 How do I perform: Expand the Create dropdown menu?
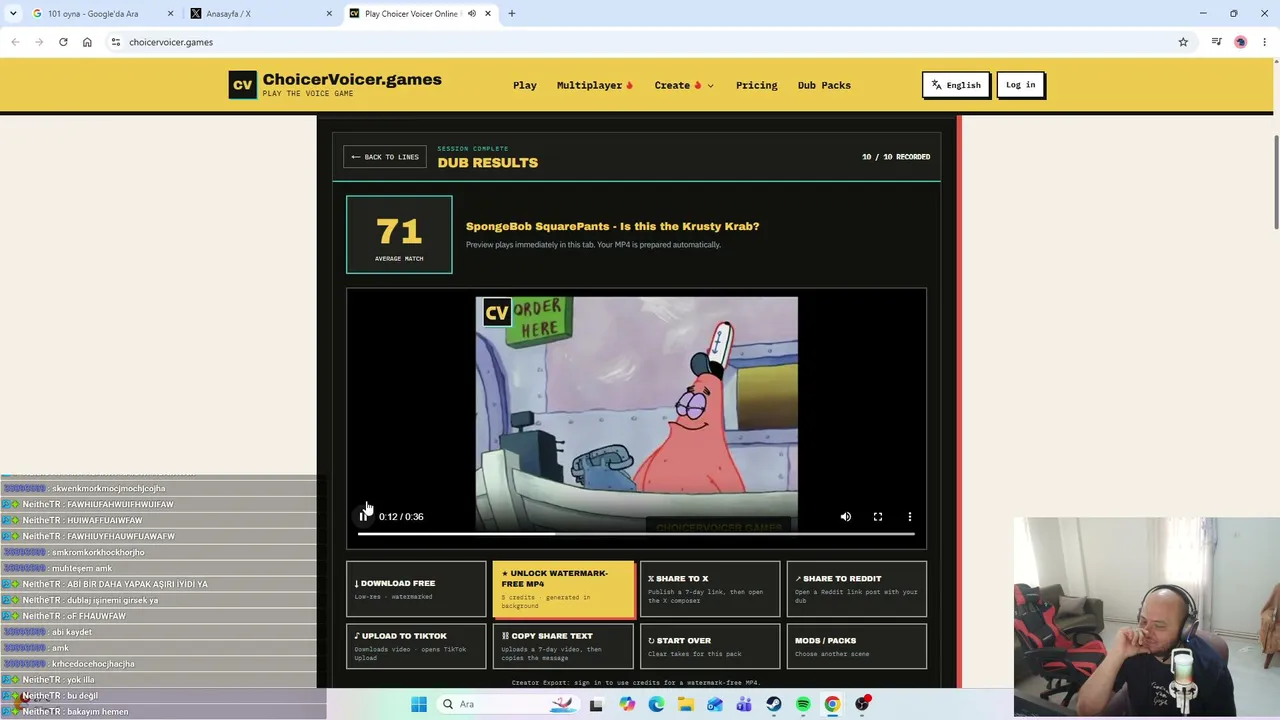point(684,85)
